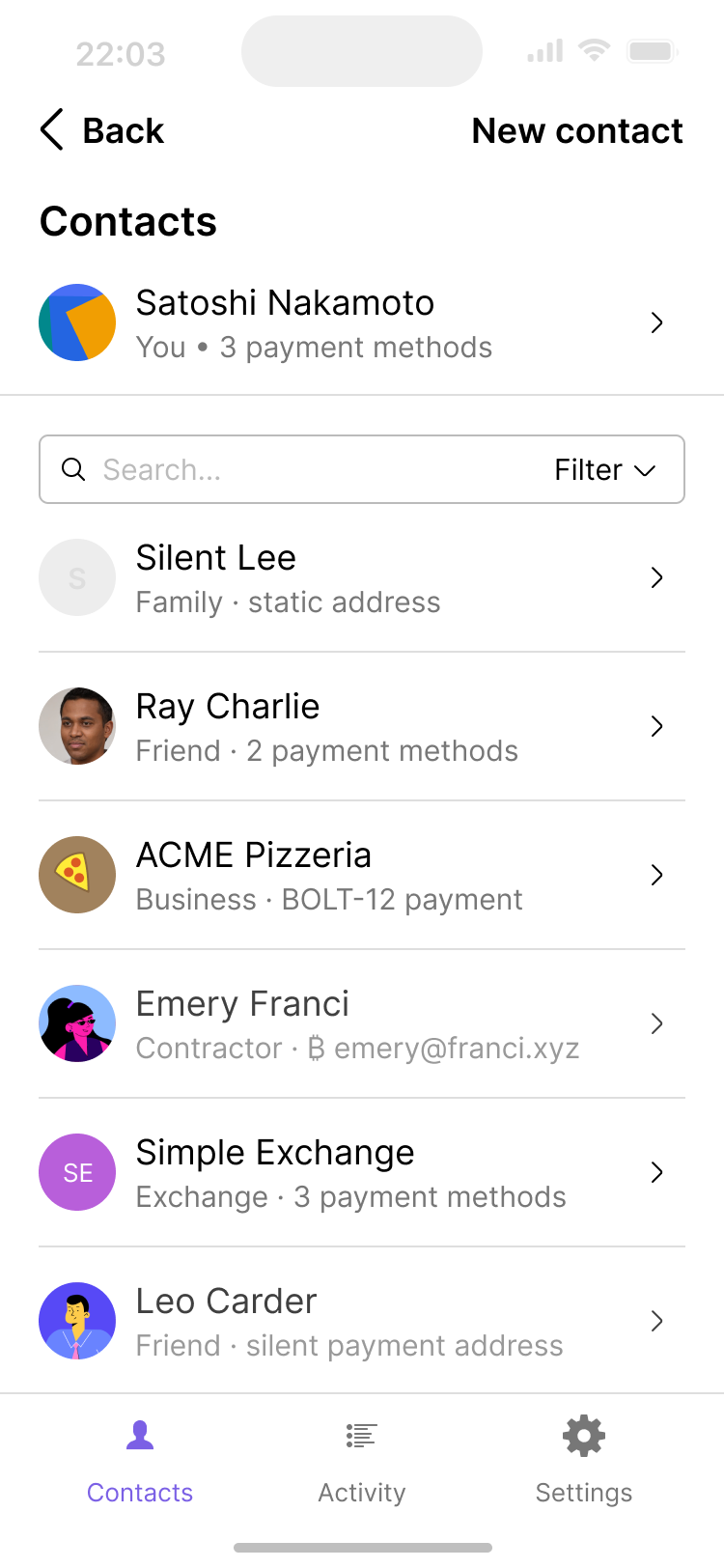
Task: Tap Satoshi Nakamoto's profile avatar
Action: click(77, 322)
